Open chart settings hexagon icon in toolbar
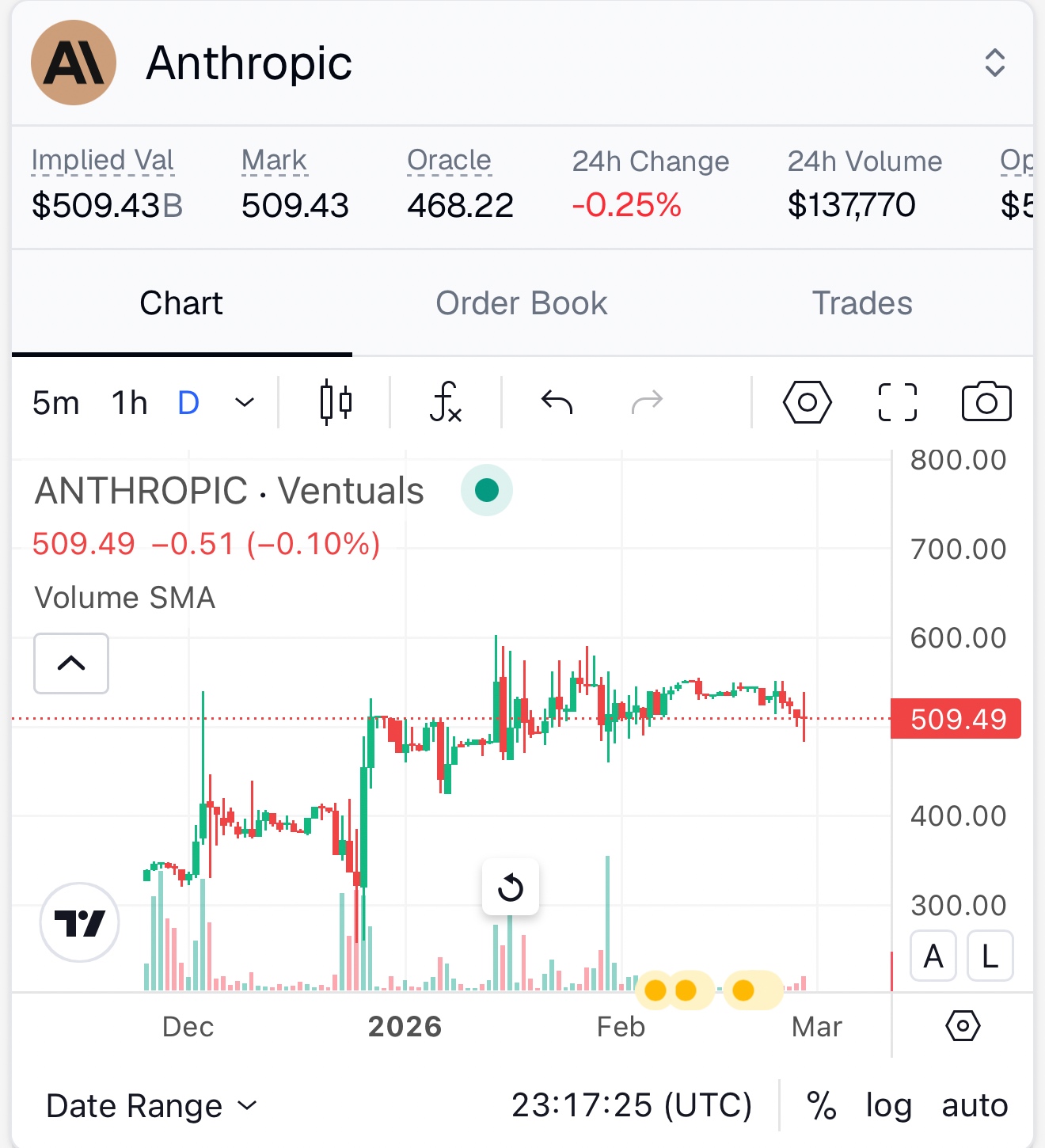This screenshot has height=1148, width=1045. point(807,402)
